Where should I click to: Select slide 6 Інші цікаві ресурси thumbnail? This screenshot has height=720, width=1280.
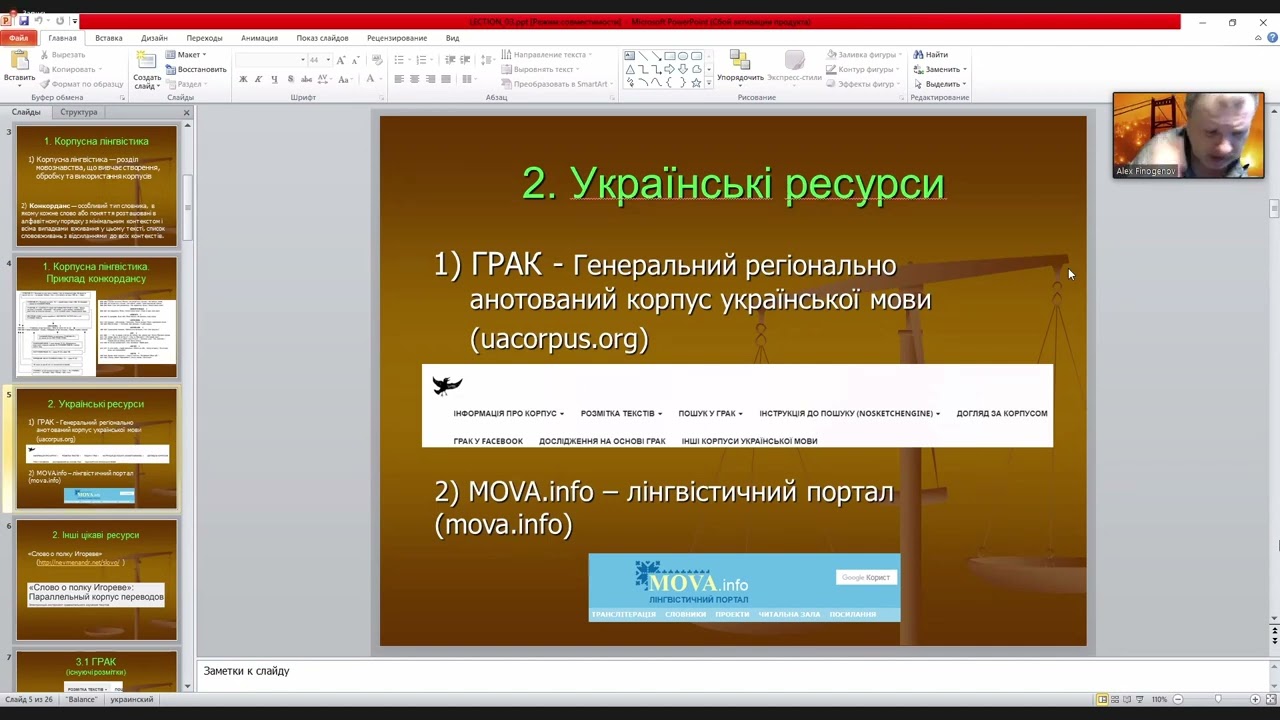(x=96, y=580)
